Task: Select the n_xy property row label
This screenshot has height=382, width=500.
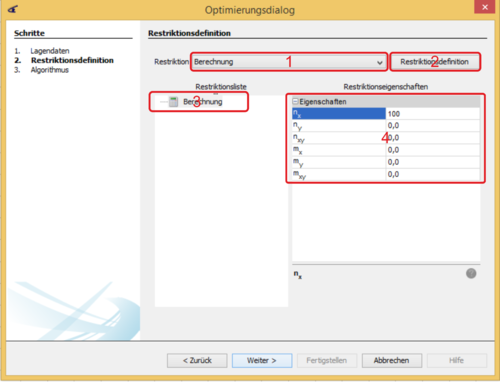Action: tap(339, 138)
